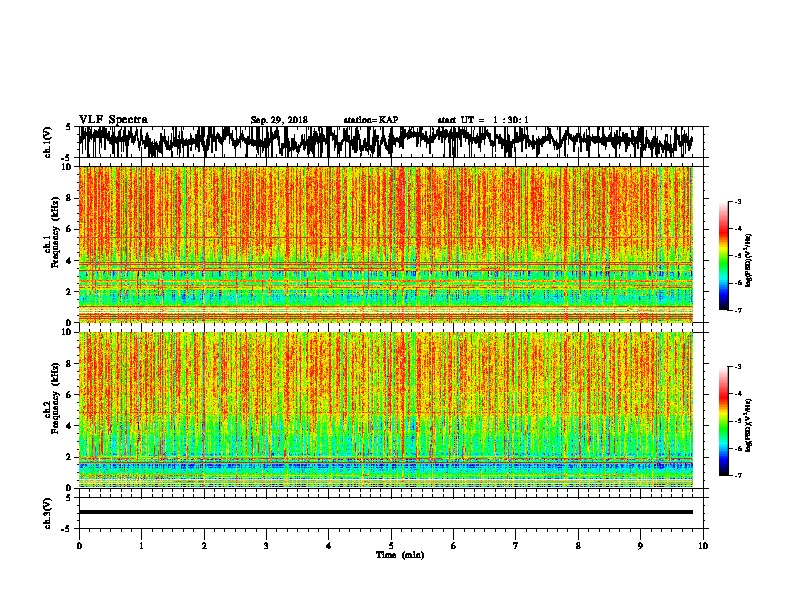Click the 'VLF Spectra' title text

coord(113,120)
